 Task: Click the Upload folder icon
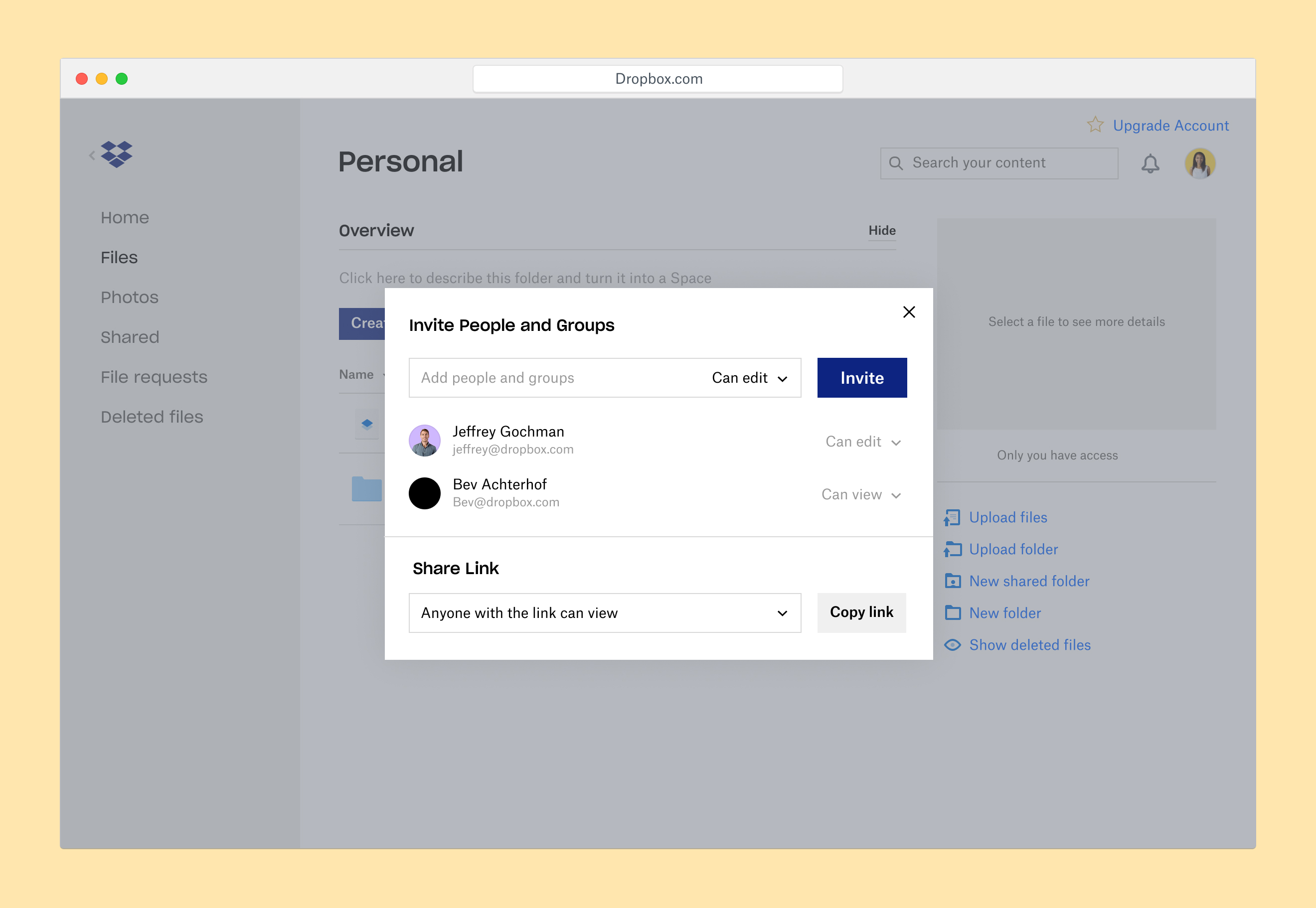953,549
